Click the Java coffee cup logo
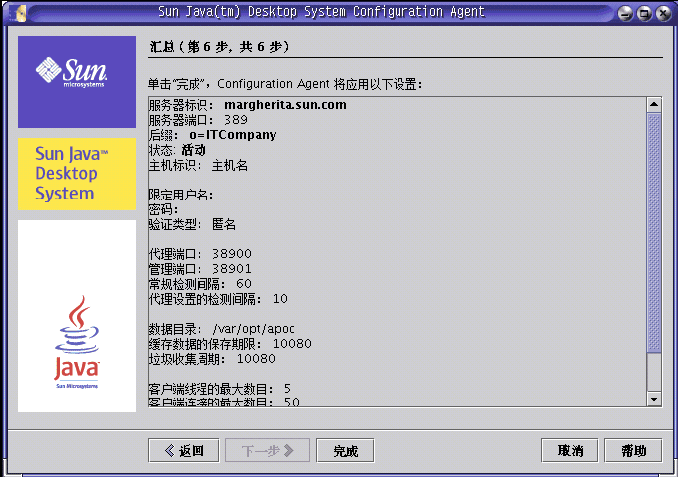The height and width of the screenshot is (477, 678). point(77,342)
